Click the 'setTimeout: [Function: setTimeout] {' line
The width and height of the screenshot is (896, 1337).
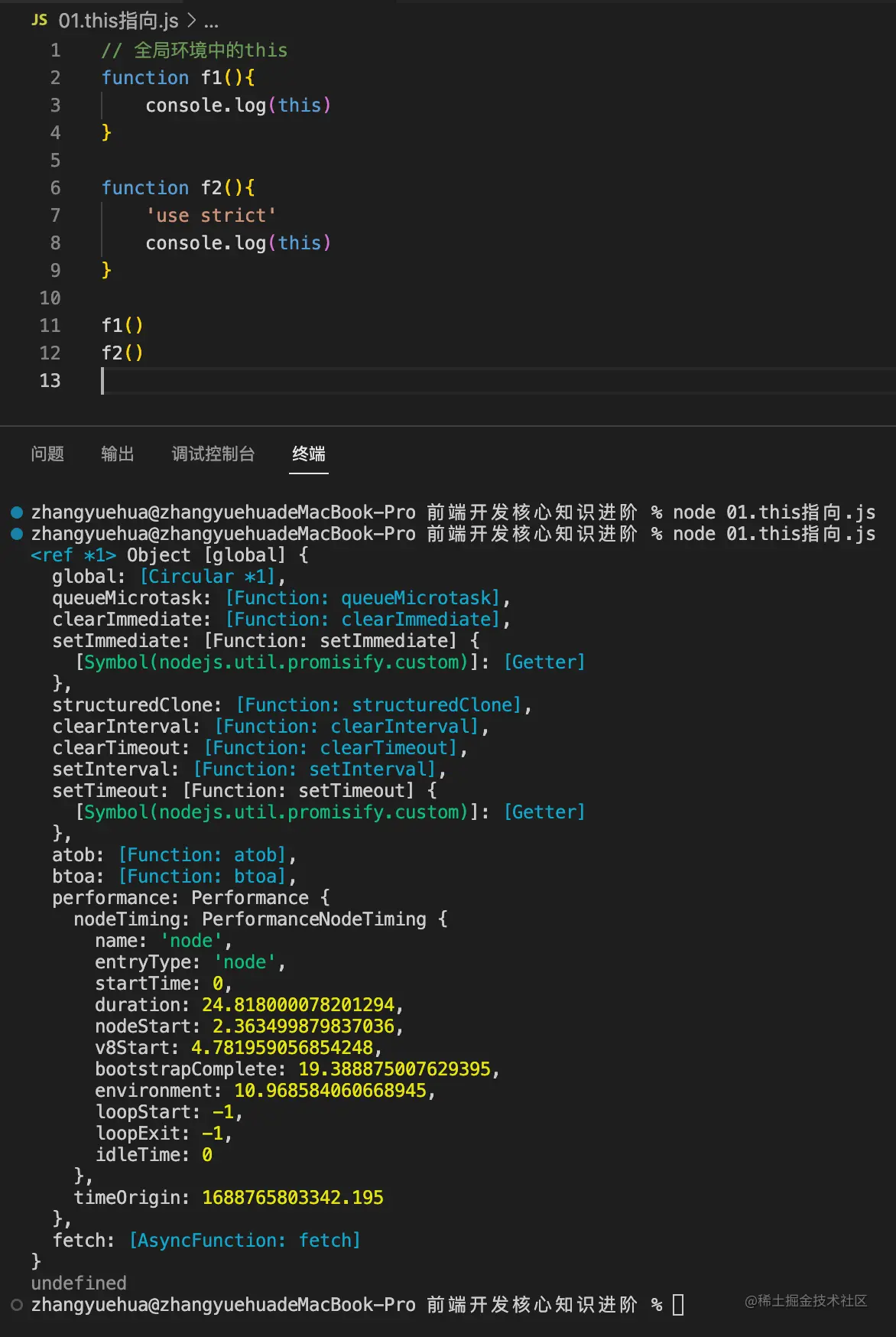(245, 791)
